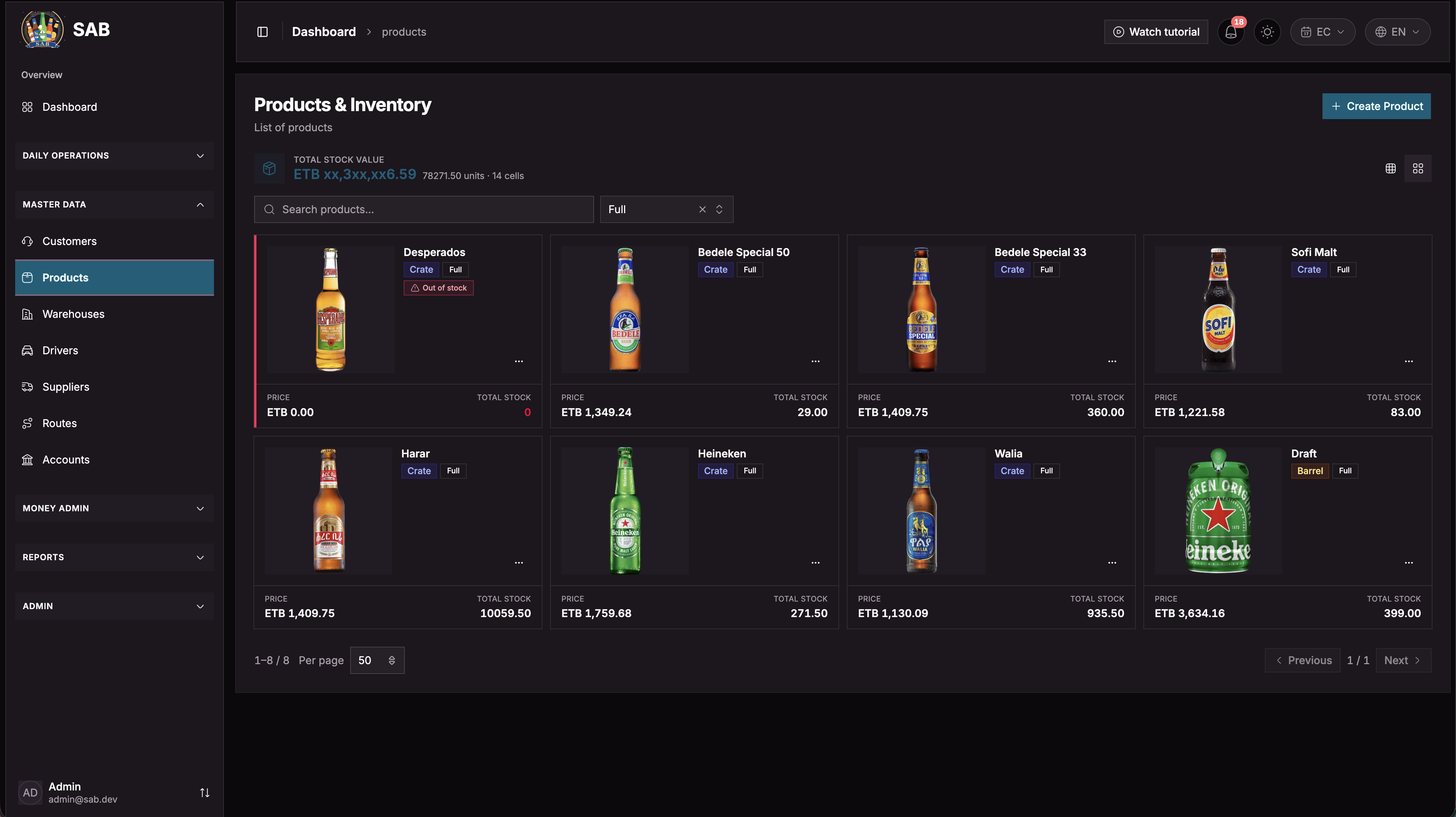Click Bedele Special 33 bottle image
The width and height of the screenshot is (1456, 817).
click(922, 309)
